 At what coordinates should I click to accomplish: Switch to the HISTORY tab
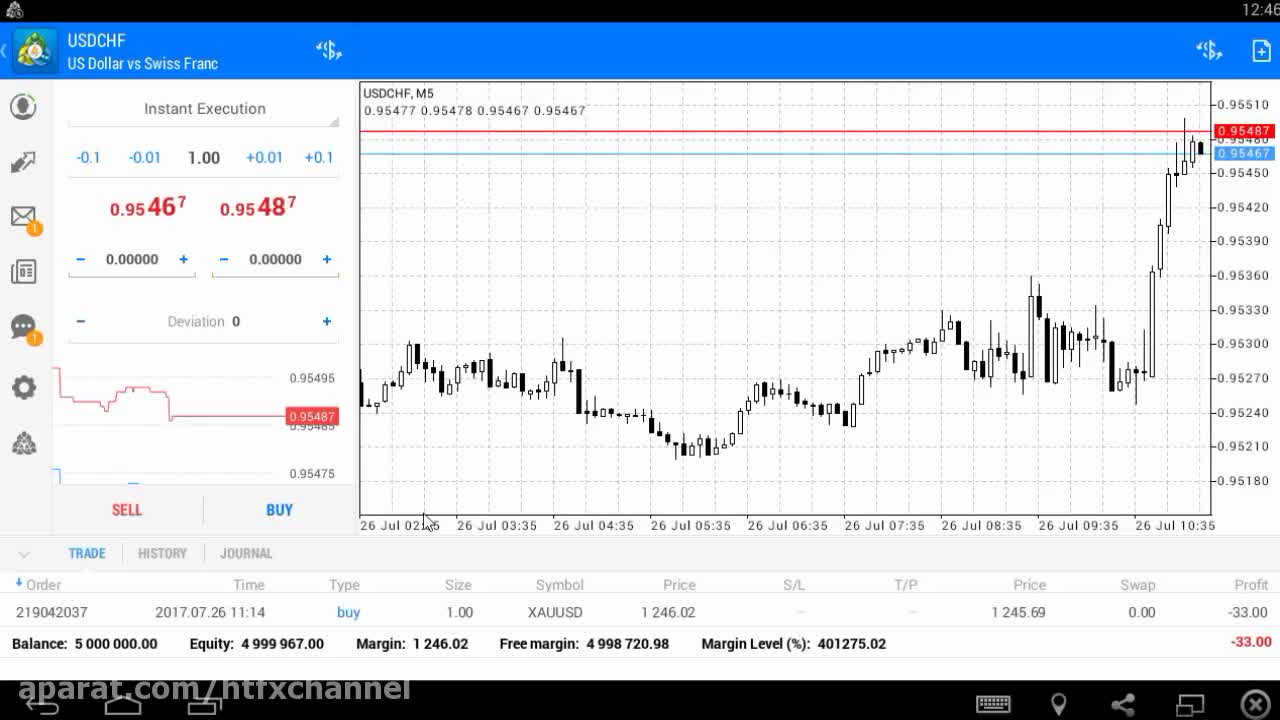(162, 553)
